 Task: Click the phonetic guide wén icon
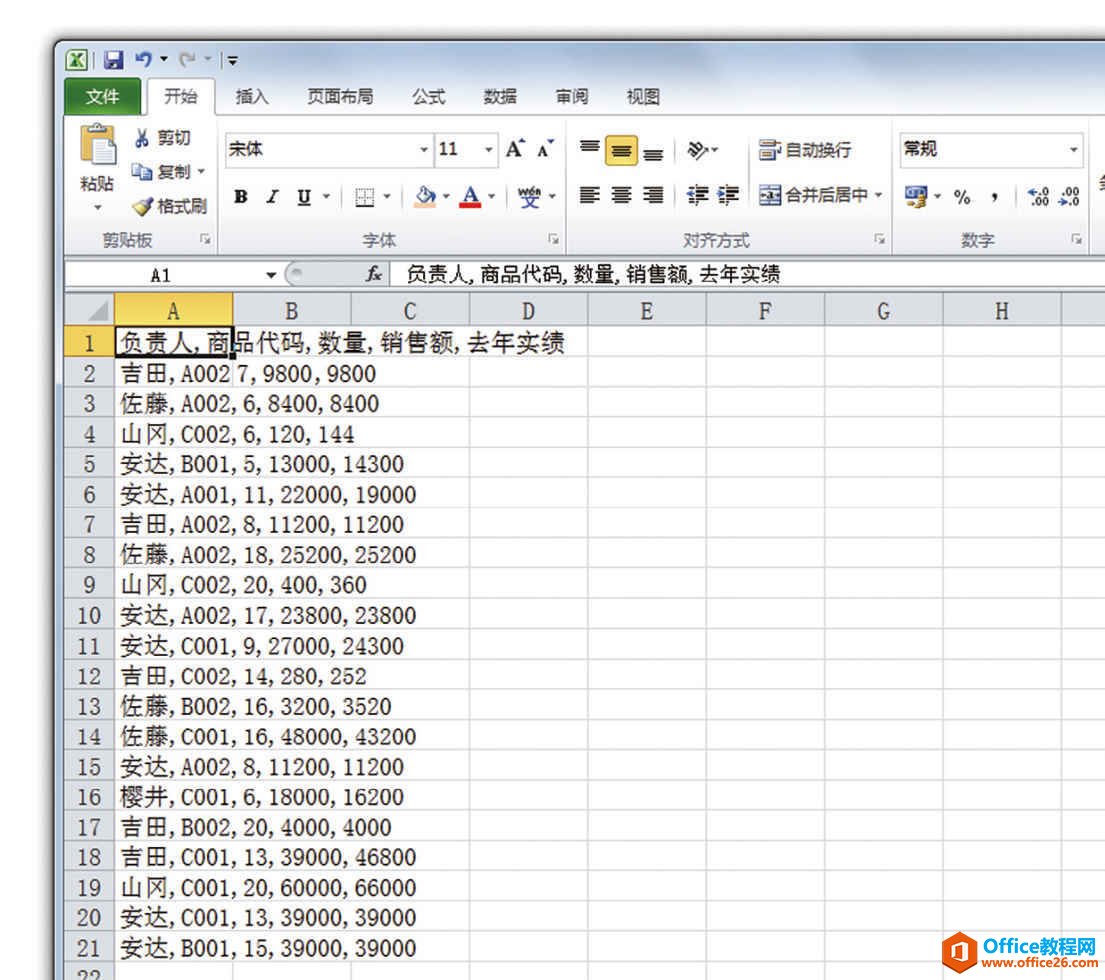pos(529,197)
